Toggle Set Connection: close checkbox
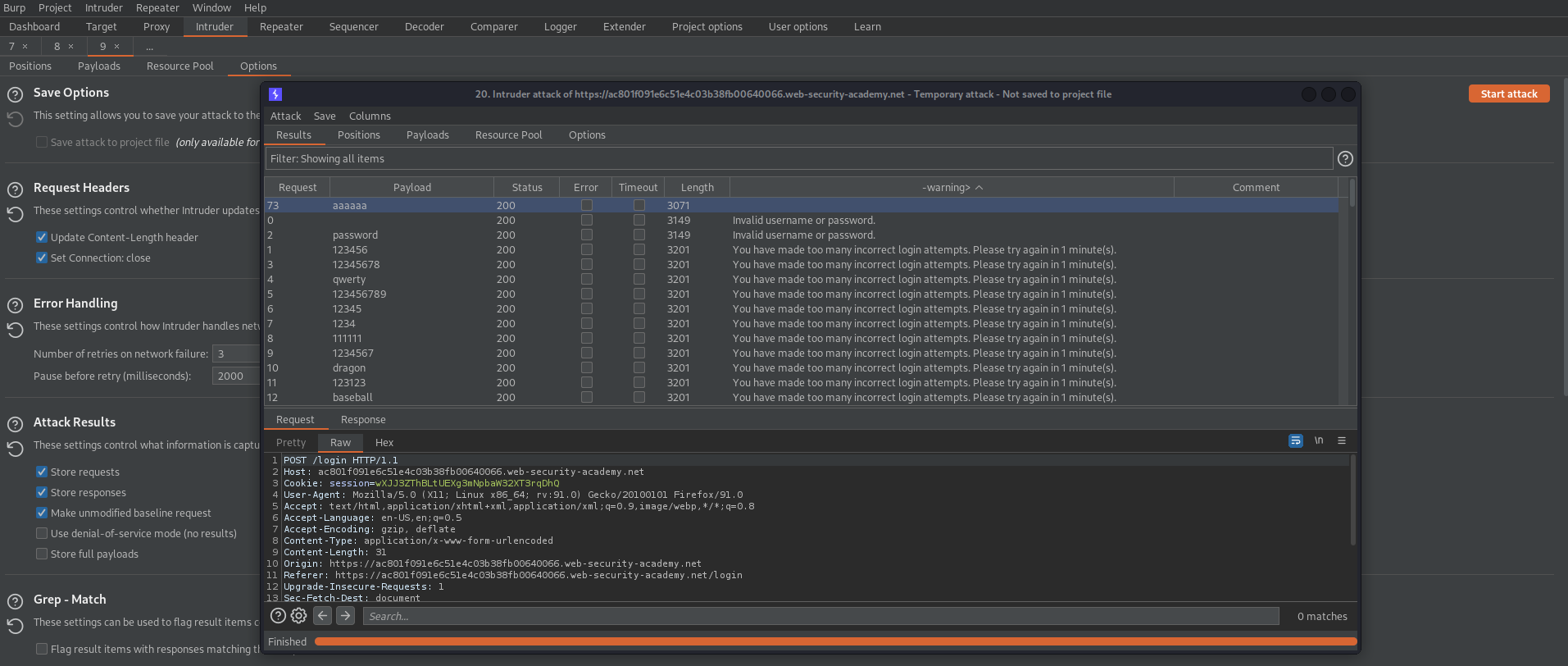This screenshot has width=1568, height=666. click(x=42, y=258)
